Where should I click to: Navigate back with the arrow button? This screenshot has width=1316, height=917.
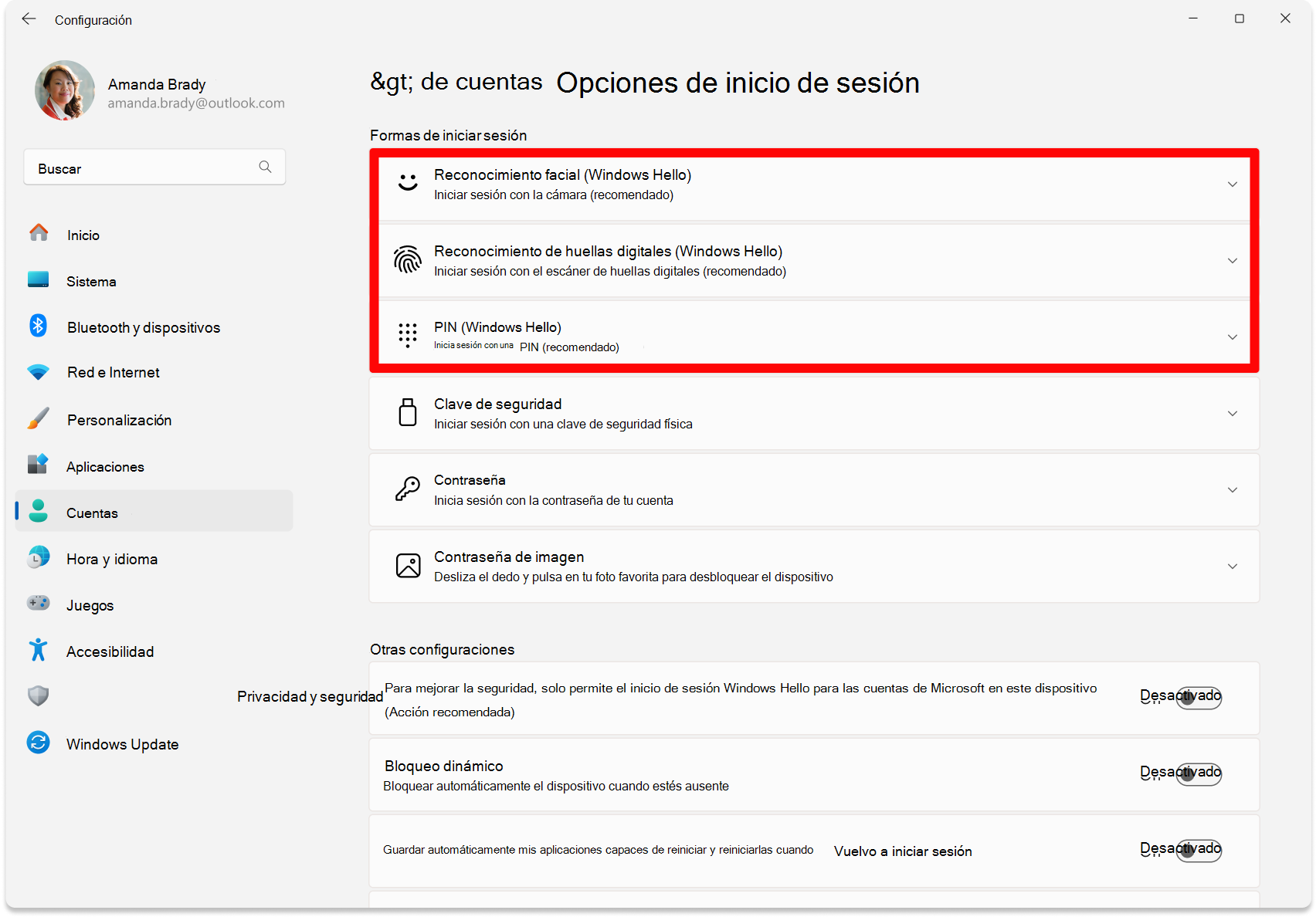[29, 19]
